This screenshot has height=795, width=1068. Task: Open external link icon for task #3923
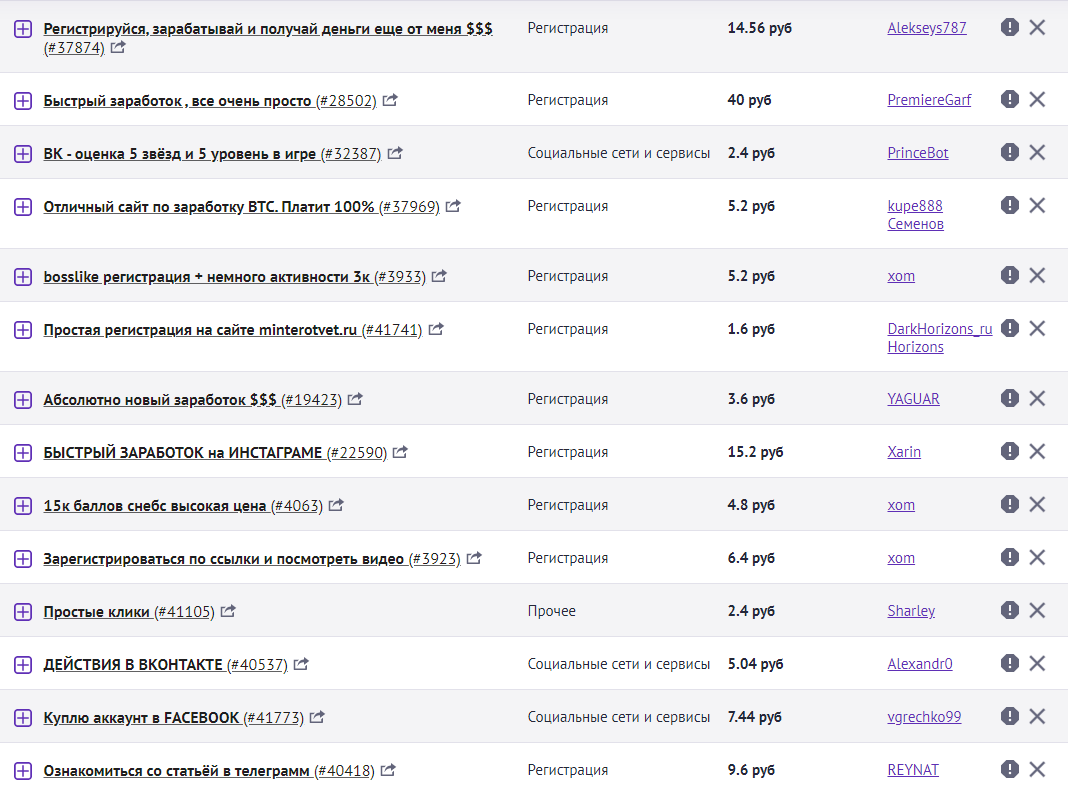(474, 558)
